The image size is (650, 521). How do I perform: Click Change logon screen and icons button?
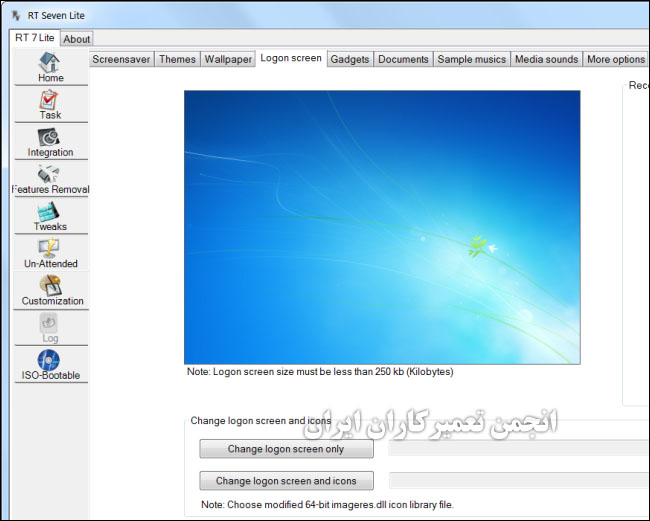(286, 481)
